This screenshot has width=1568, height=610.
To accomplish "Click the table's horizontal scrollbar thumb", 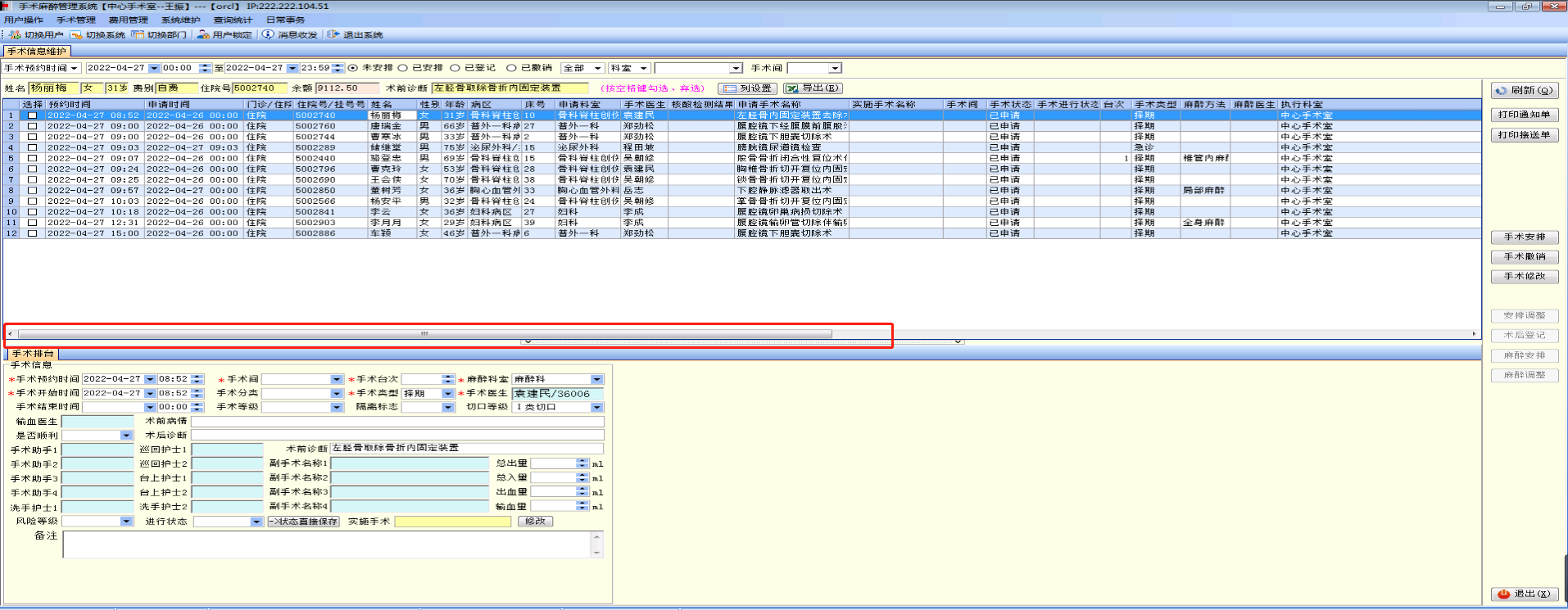I will pyautogui.click(x=424, y=334).
